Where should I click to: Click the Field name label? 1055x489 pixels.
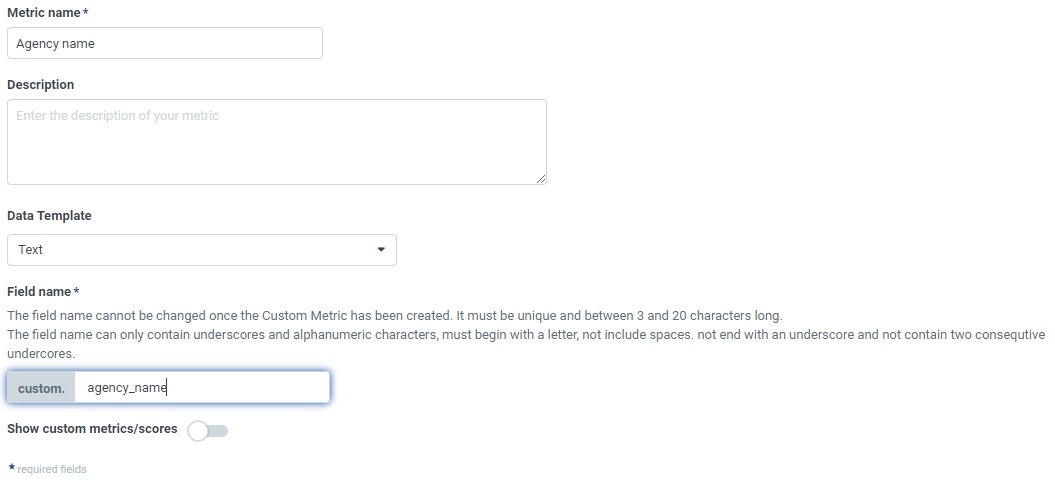coord(39,292)
